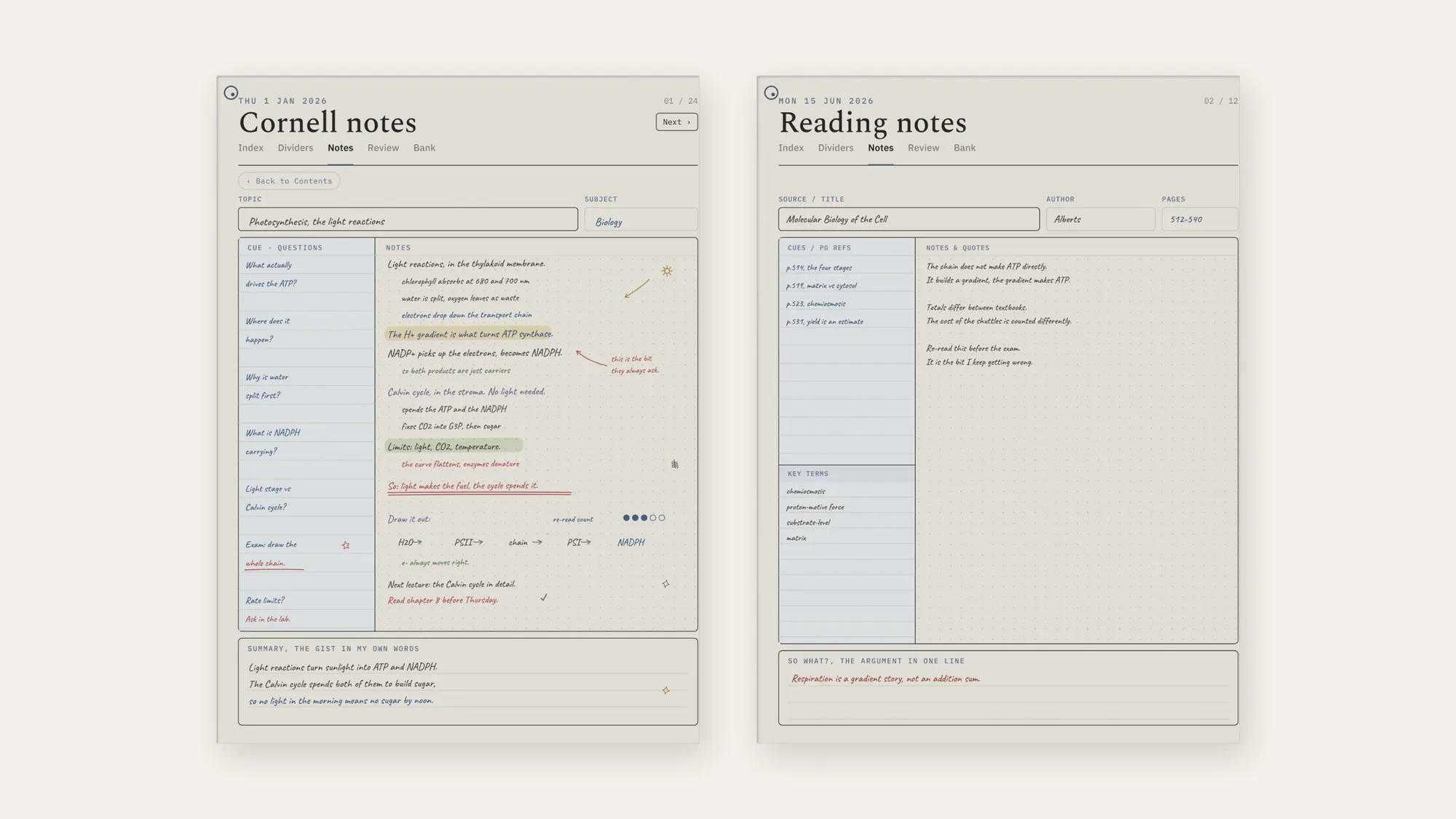This screenshot has width=1456, height=819.
Task: Click the cue 'p.531, yield is an estimate'
Action: pos(825,322)
